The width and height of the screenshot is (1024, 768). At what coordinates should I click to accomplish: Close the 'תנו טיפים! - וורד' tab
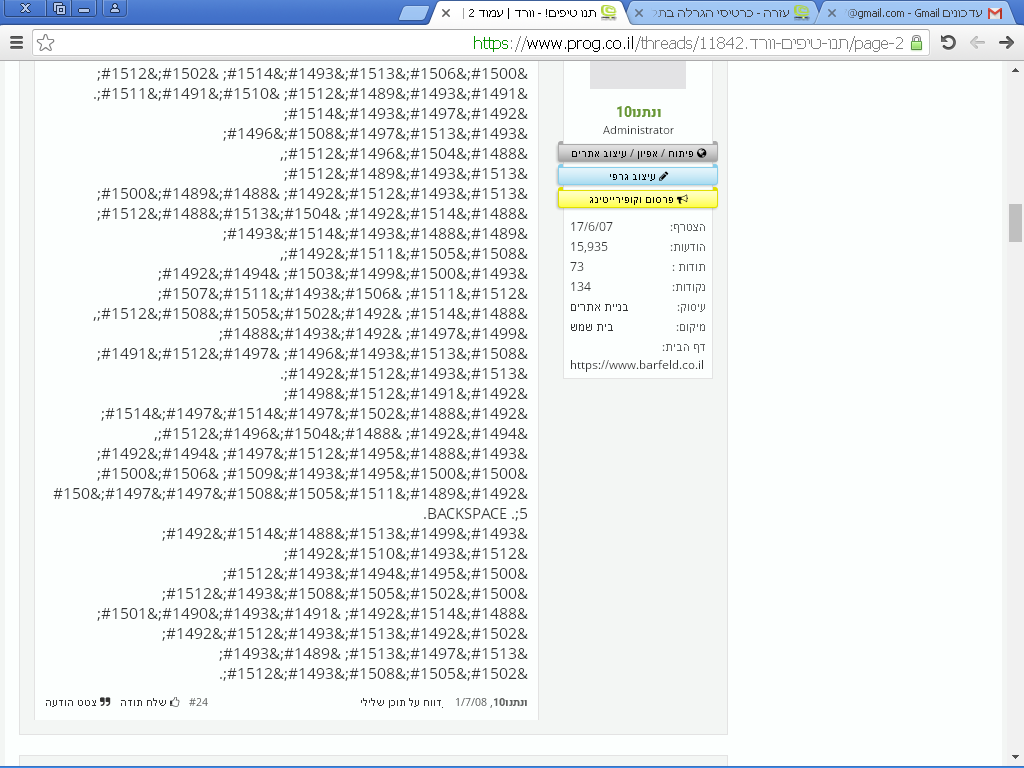pos(446,13)
